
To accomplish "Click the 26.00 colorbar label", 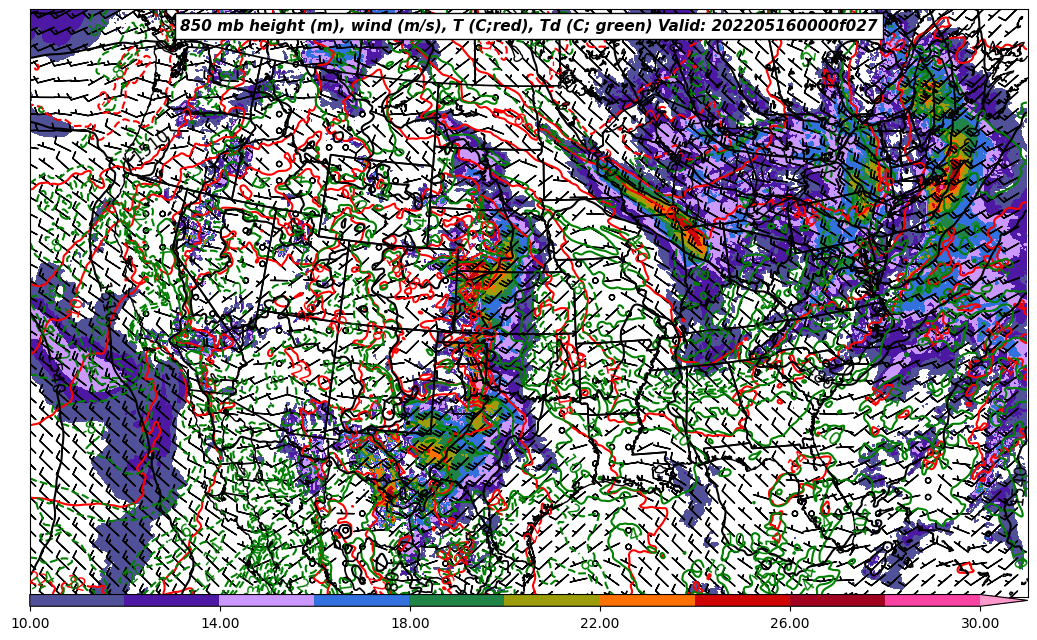I will (x=790, y=623).
